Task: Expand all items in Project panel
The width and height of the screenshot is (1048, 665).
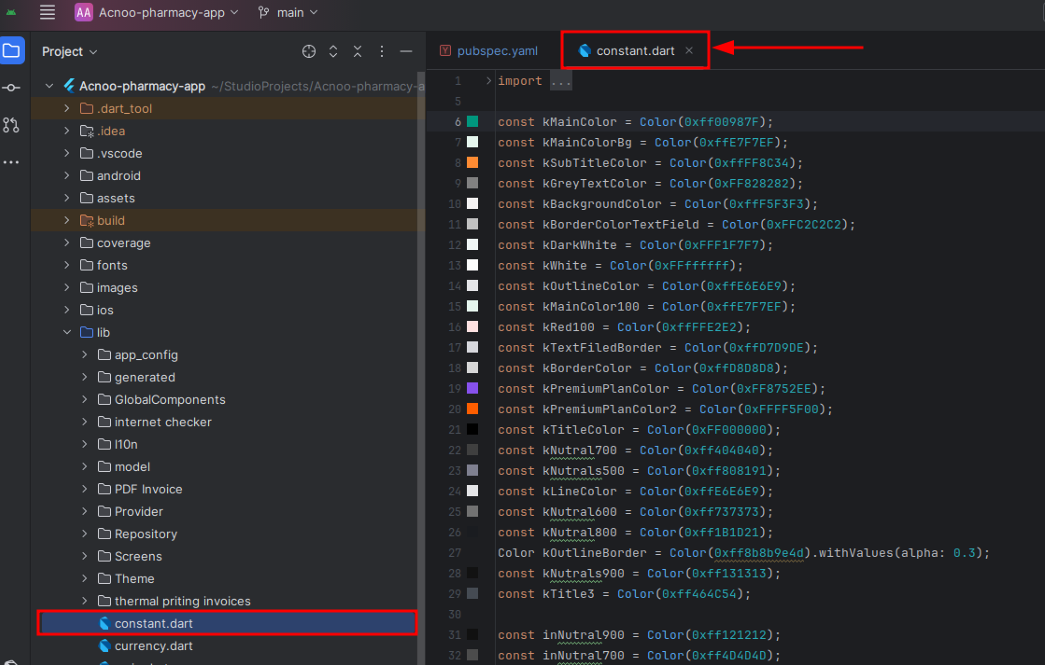Action: [x=333, y=51]
